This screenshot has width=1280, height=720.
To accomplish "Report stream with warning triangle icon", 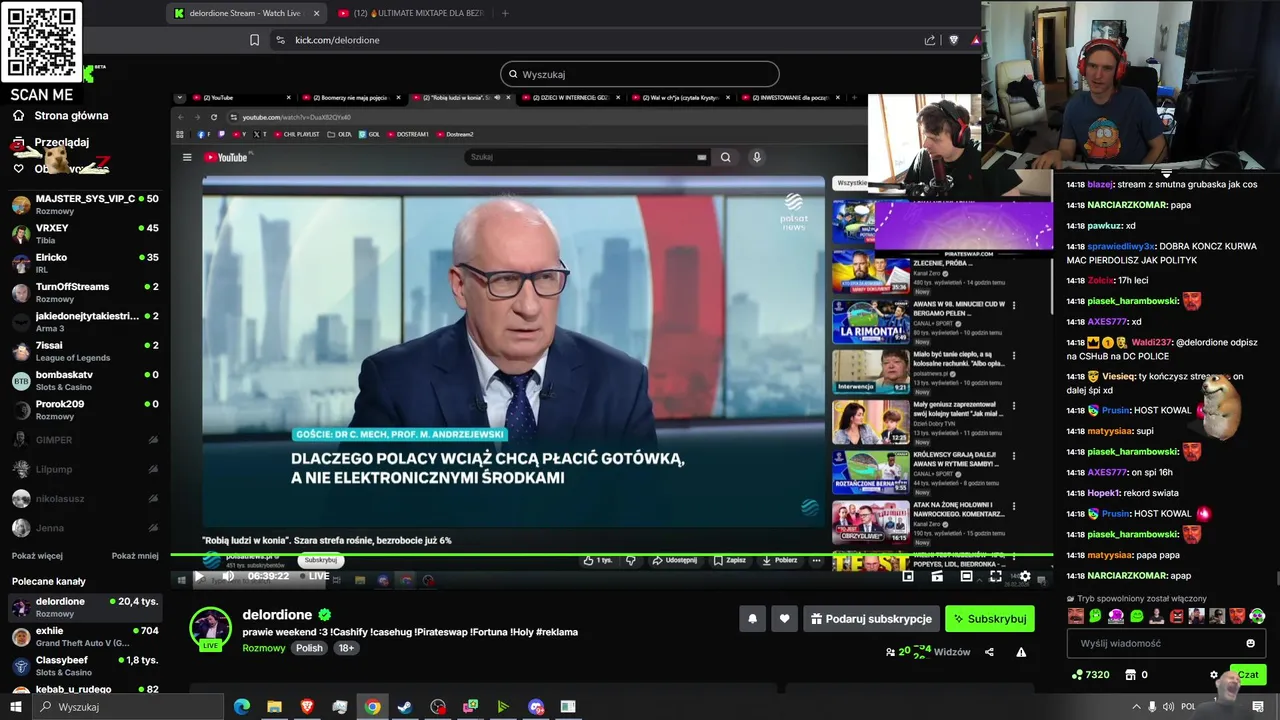I will click(x=1021, y=652).
